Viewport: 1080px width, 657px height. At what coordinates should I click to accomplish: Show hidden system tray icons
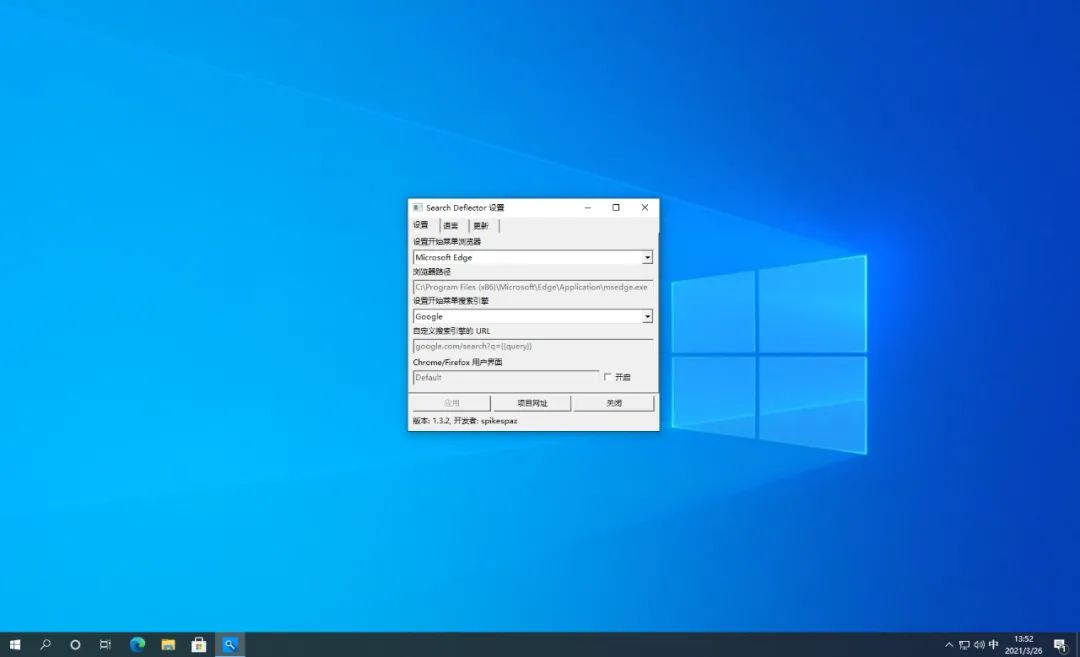949,645
